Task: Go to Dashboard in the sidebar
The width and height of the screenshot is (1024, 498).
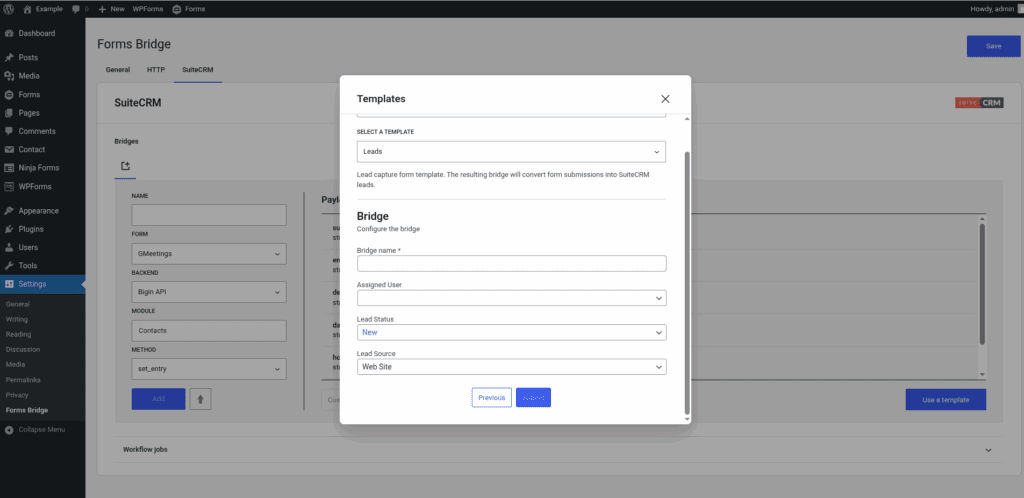Action: click(42, 33)
